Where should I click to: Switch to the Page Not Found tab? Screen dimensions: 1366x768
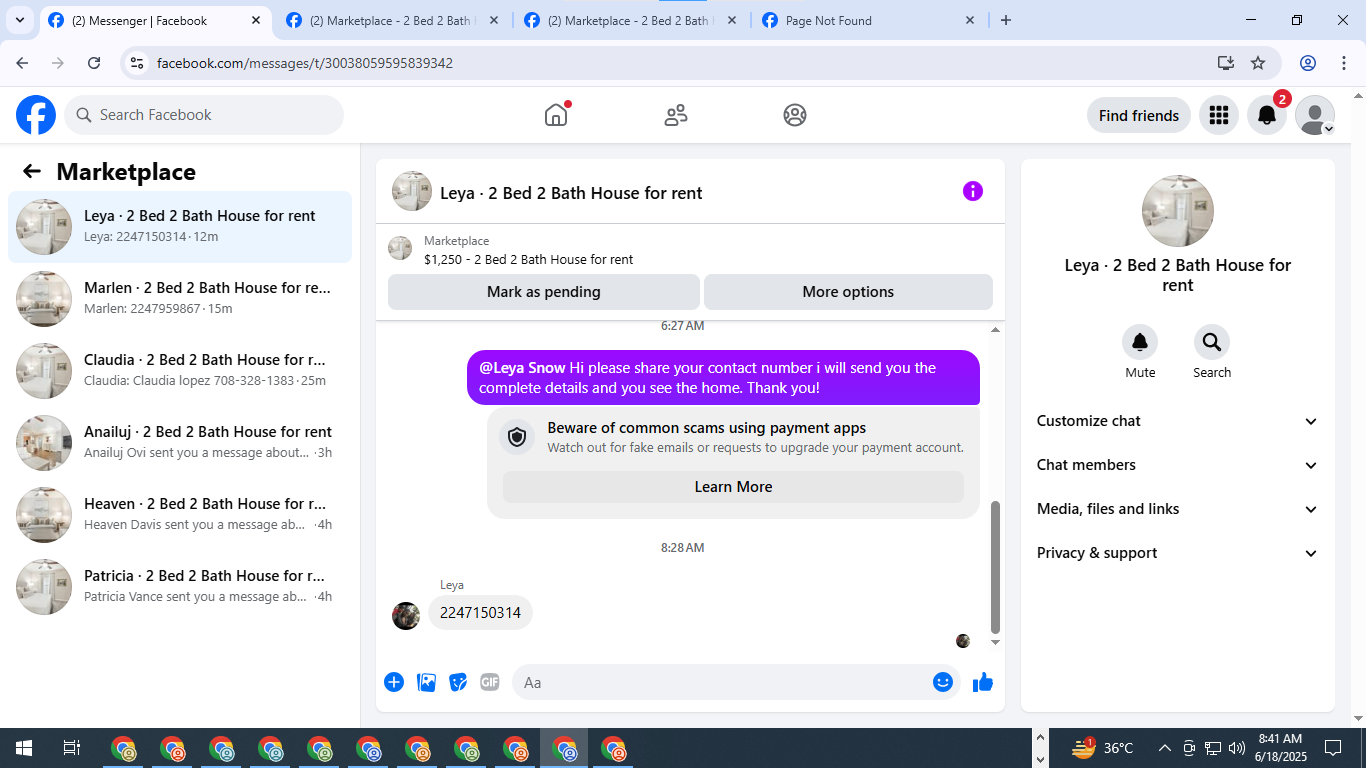click(868, 20)
